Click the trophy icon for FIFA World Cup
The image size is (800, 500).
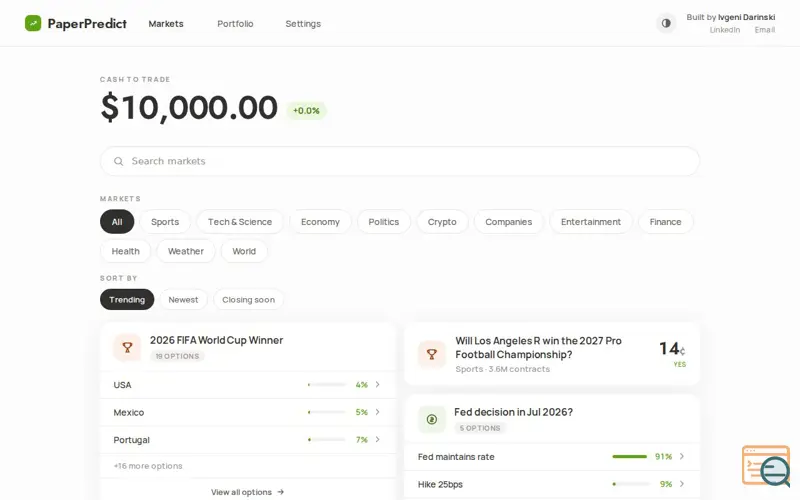tap(127, 347)
